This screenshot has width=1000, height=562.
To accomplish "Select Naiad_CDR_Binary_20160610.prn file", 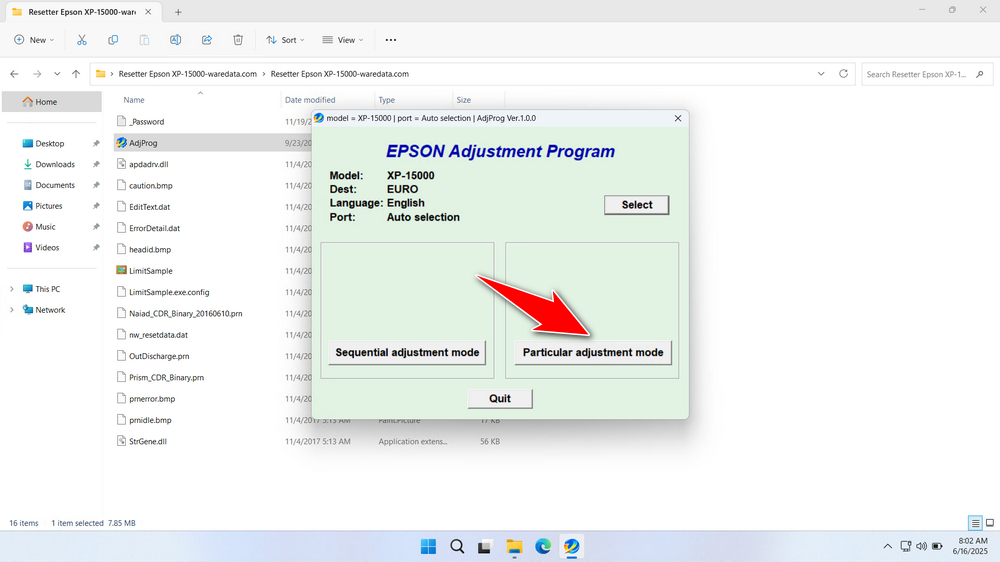I will point(186,313).
